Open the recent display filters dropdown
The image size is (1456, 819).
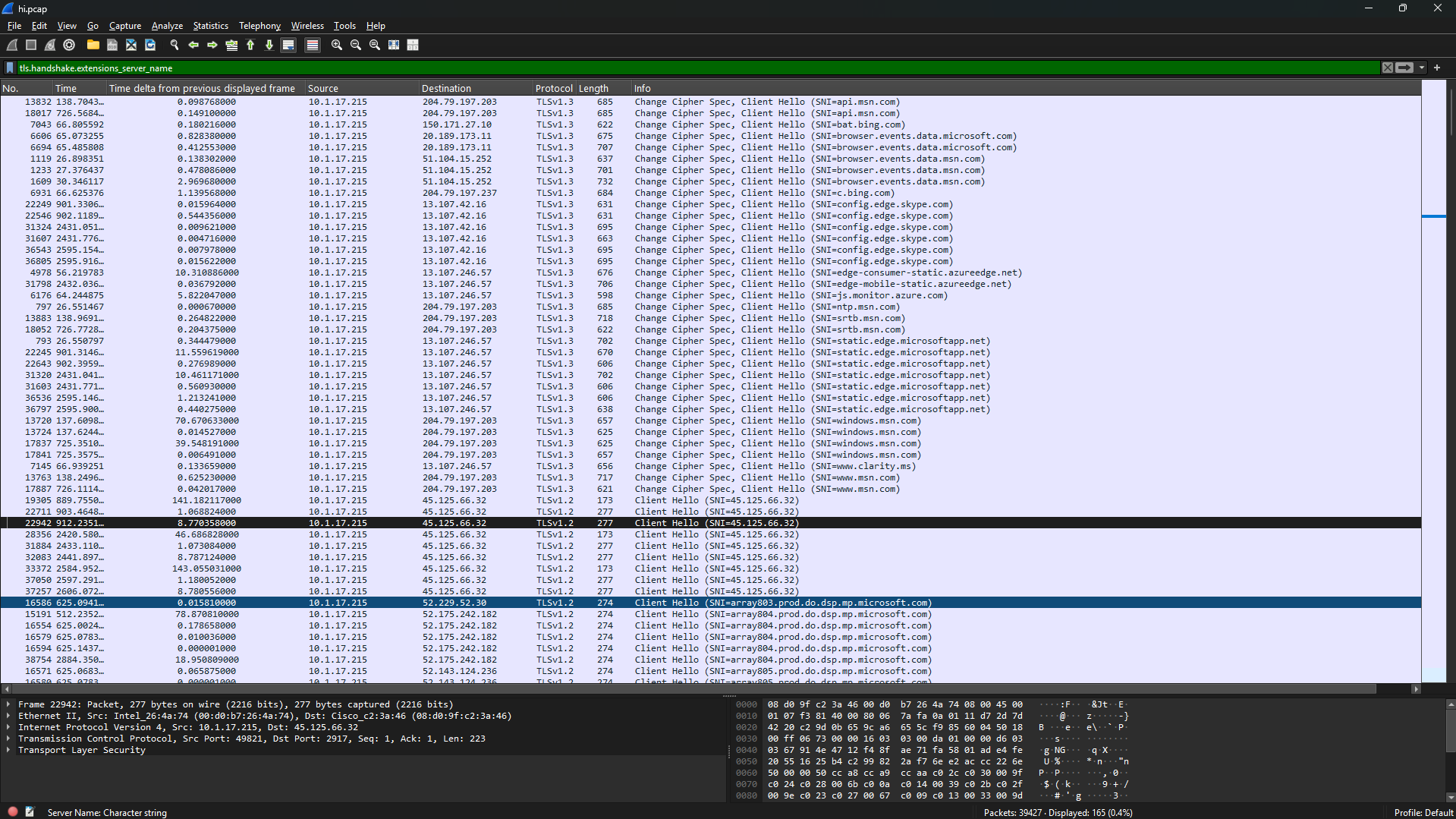click(x=1422, y=68)
